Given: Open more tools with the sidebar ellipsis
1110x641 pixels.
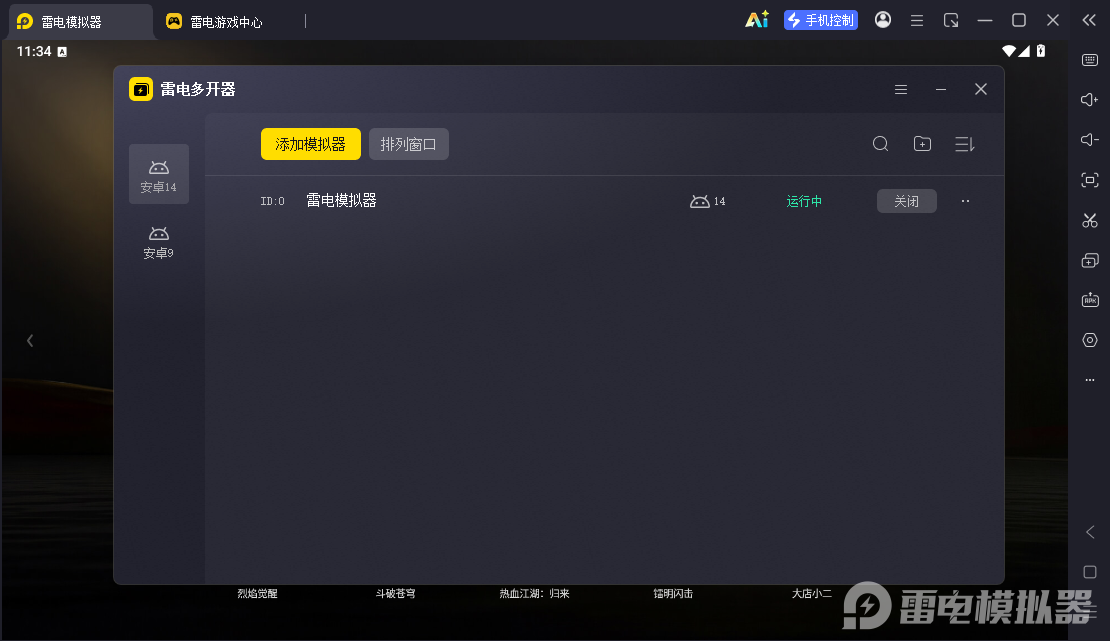Looking at the screenshot, I should click(1090, 380).
